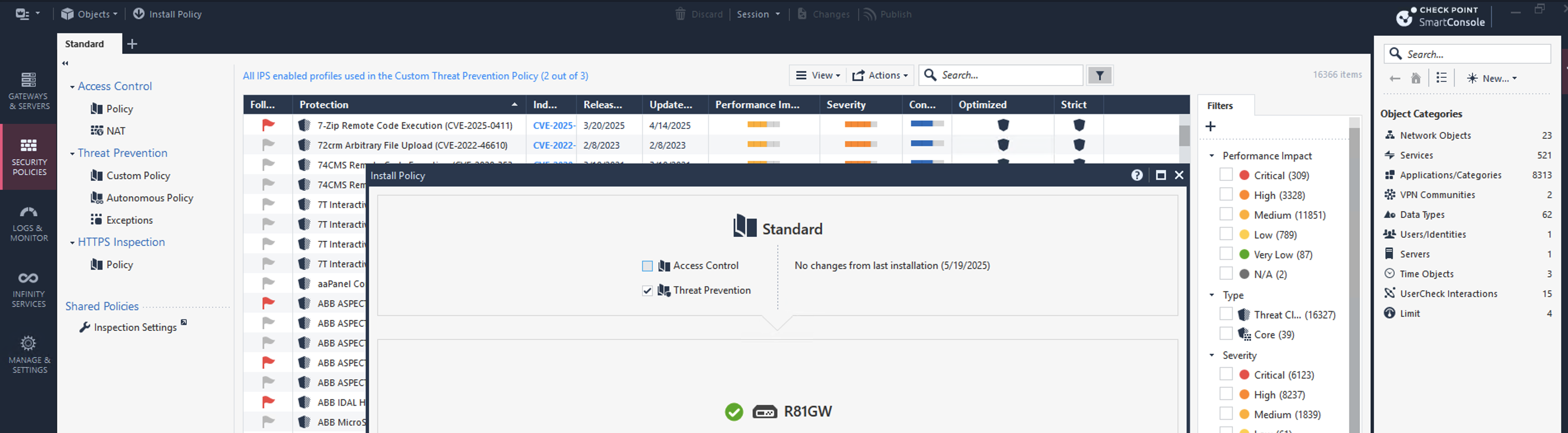Add a new filter with plus icon
The image size is (1568, 433).
1211,127
